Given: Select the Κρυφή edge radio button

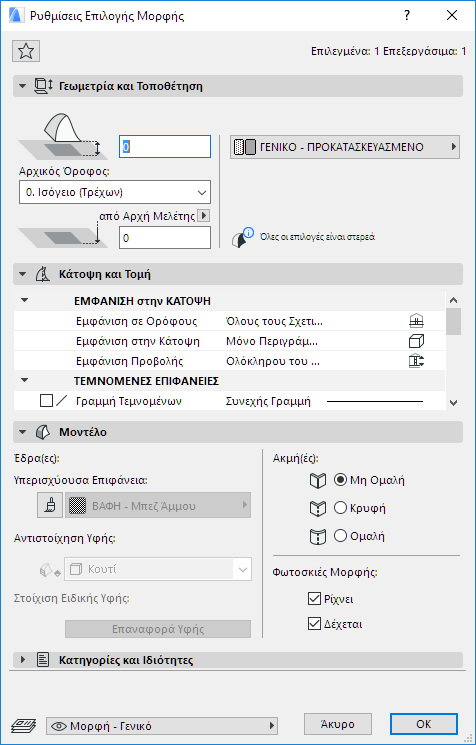Looking at the screenshot, I should [x=340, y=508].
